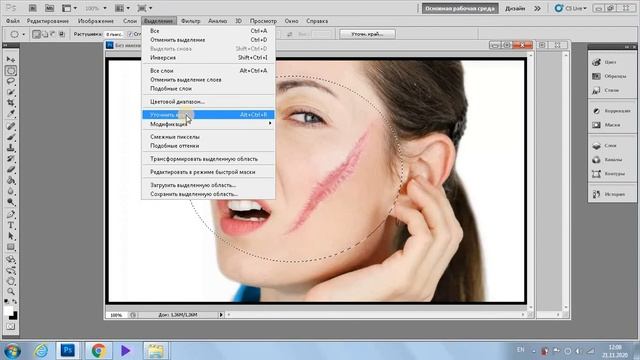Select the Healing Brush tool
640x360 pixels.
(11, 126)
